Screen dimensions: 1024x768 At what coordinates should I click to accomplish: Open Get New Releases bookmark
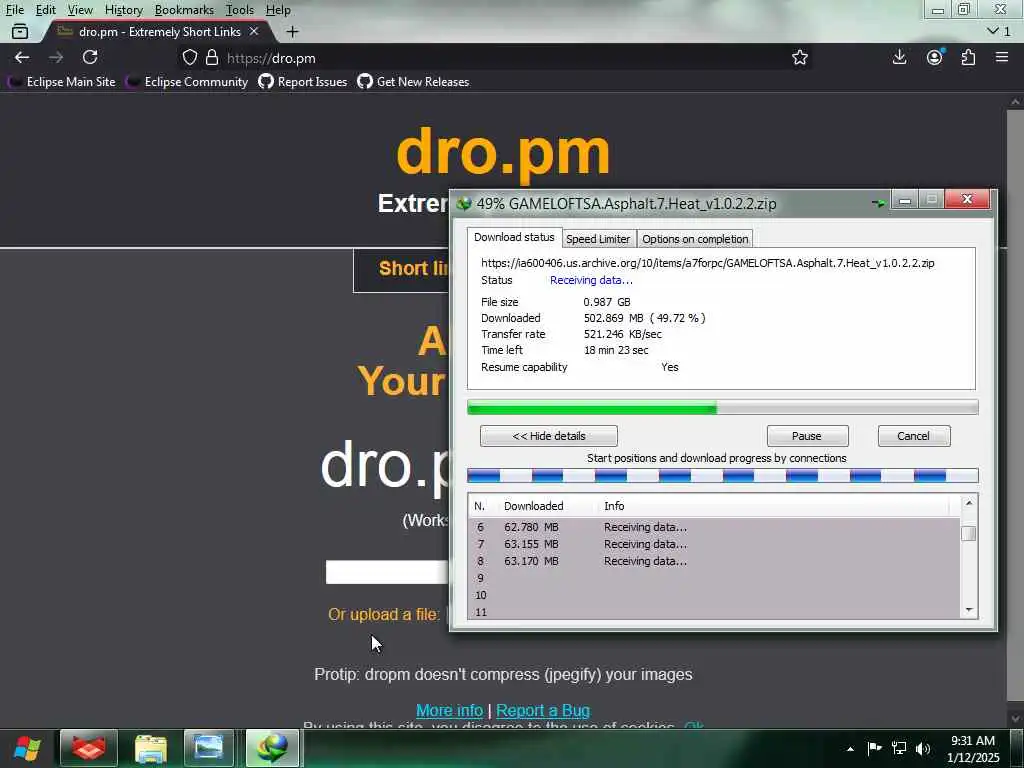click(413, 82)
